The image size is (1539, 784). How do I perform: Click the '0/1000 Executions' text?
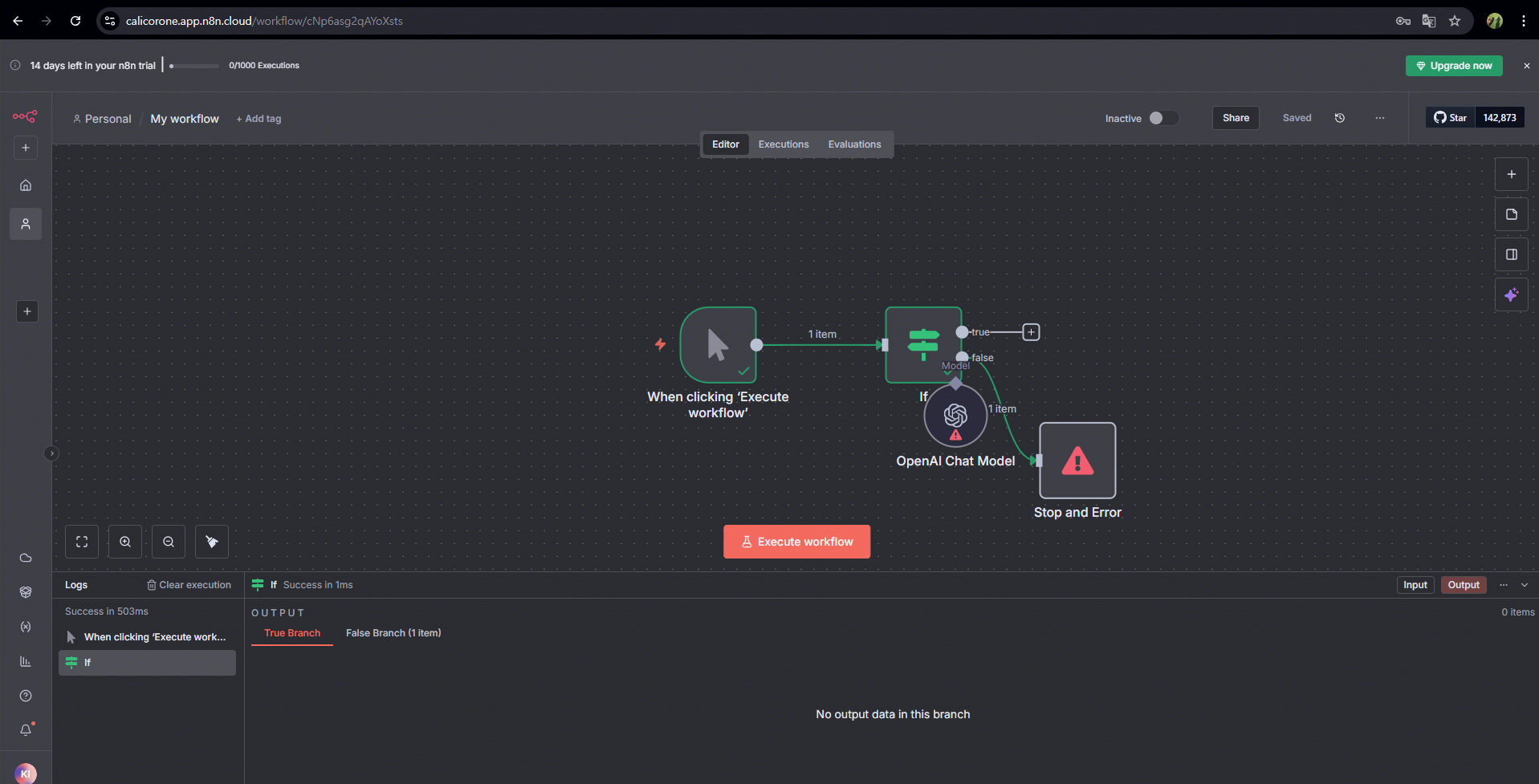pyautogui.click(x=264, y=66)
